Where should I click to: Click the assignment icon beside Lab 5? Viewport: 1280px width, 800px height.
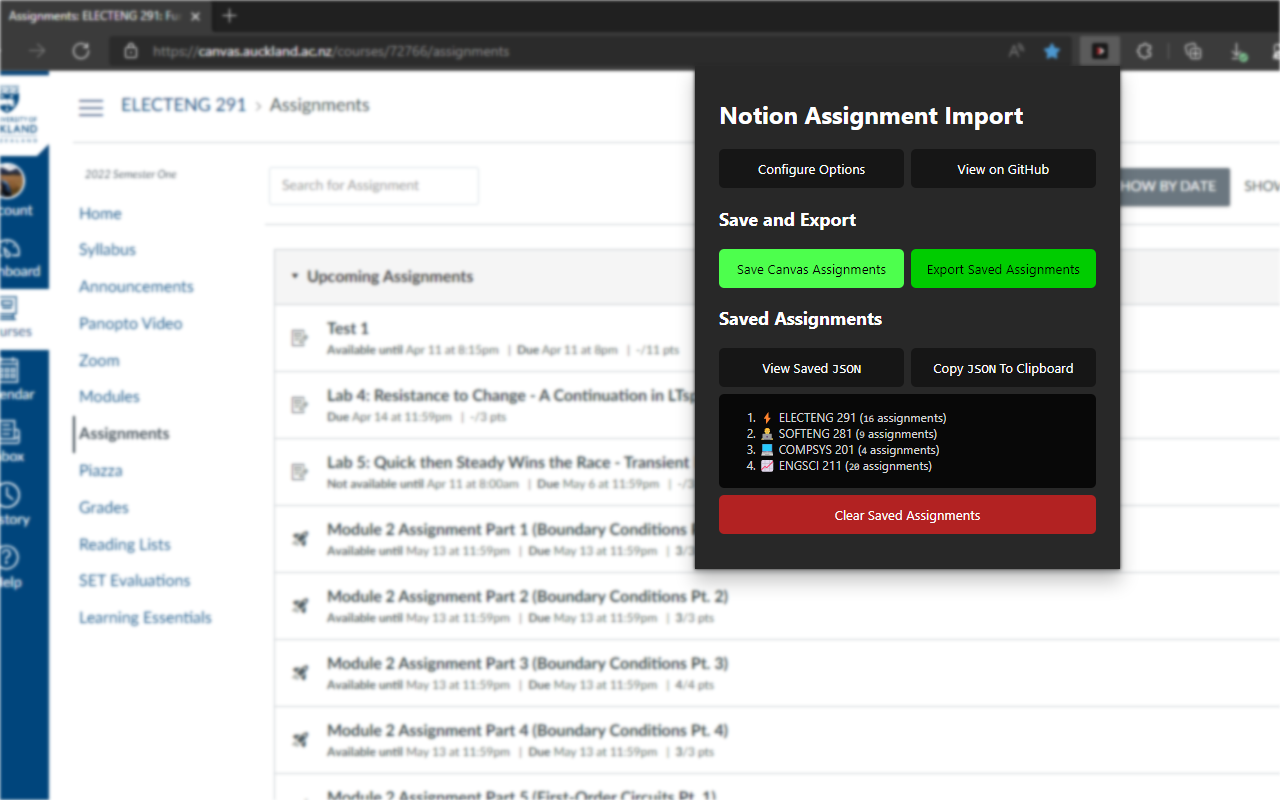pyautogui.click(x=299, y=472)
